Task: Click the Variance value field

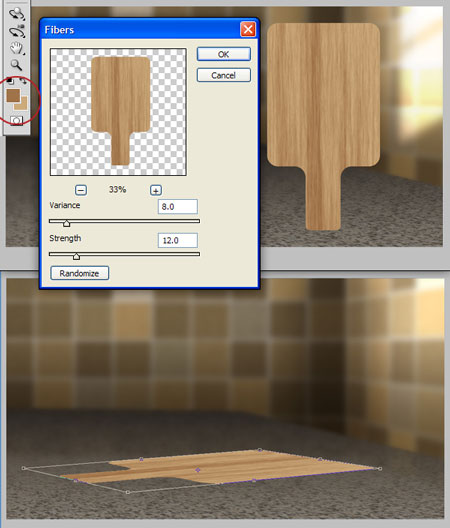Action: click(x=178, y=206)
